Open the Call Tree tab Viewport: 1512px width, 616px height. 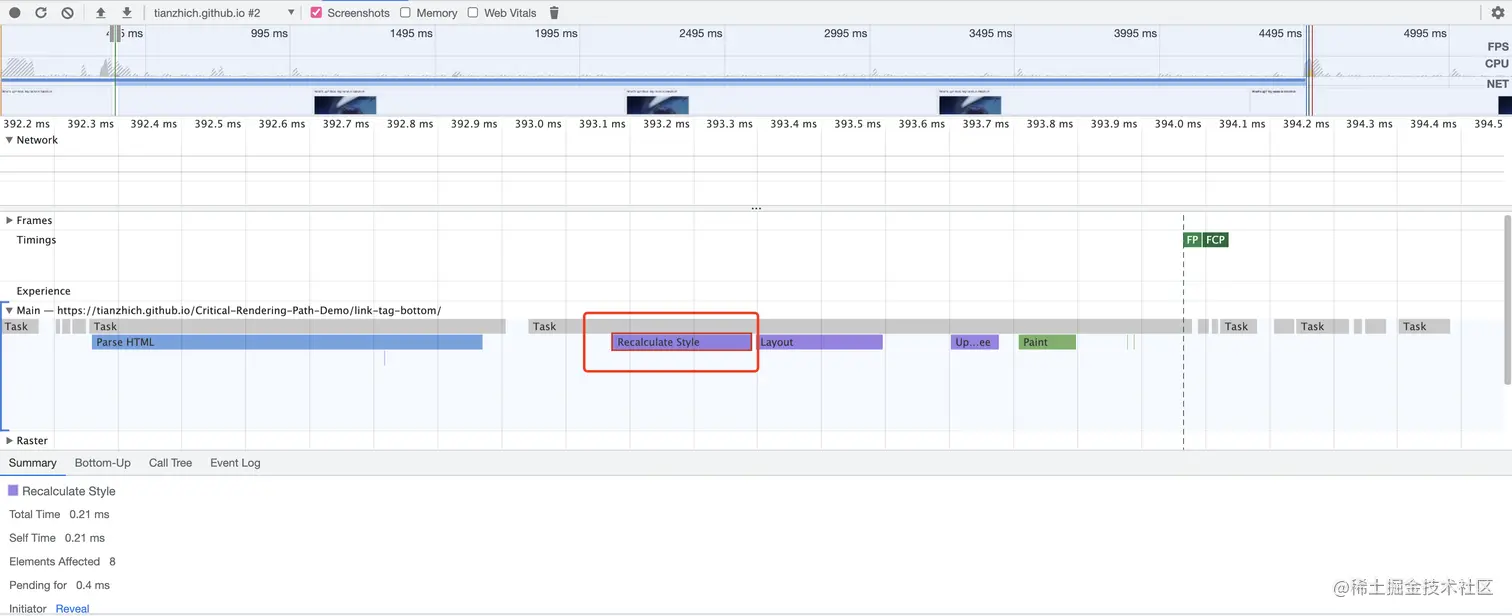170,463
